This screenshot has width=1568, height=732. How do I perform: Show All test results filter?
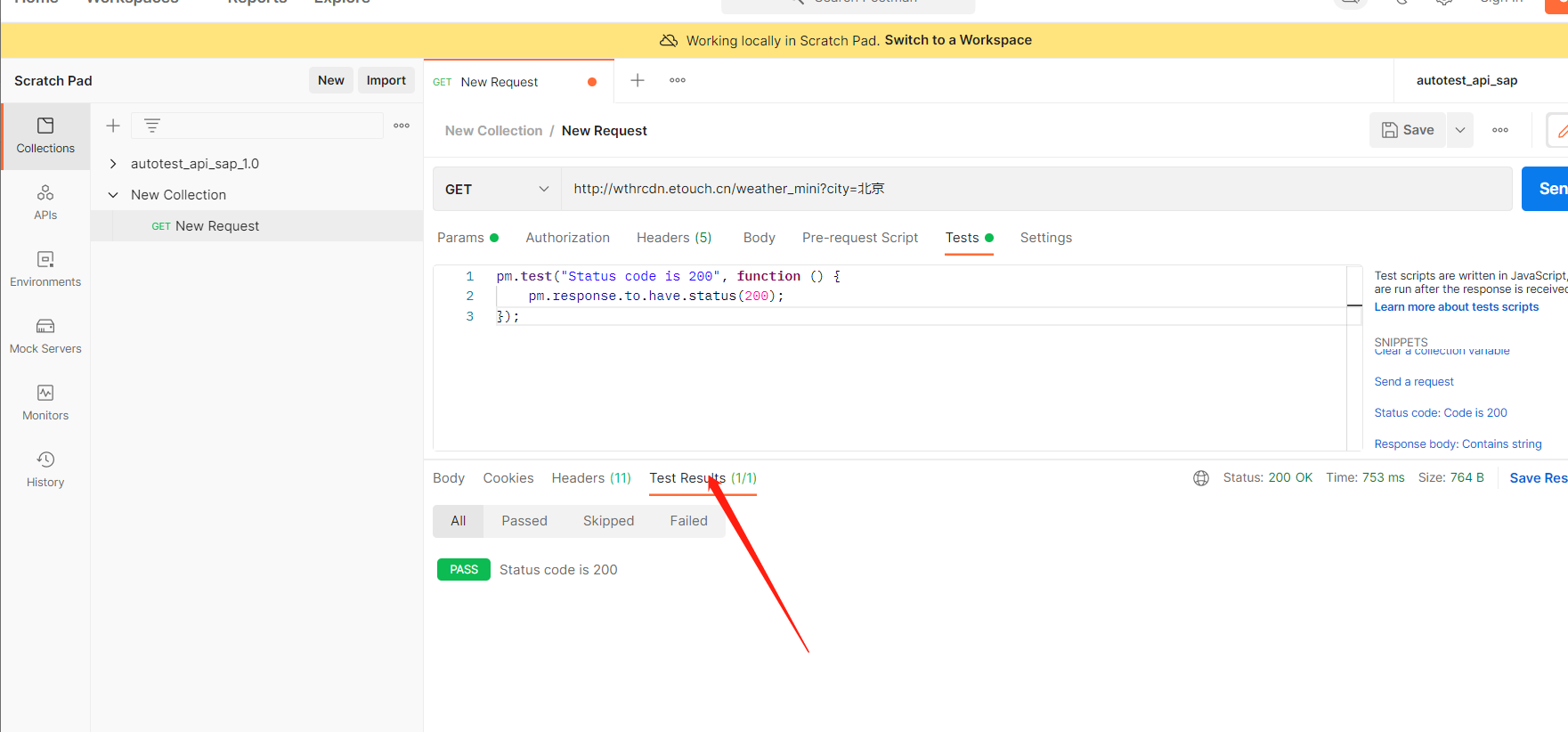pyautogui.click(x=459, y=521)
